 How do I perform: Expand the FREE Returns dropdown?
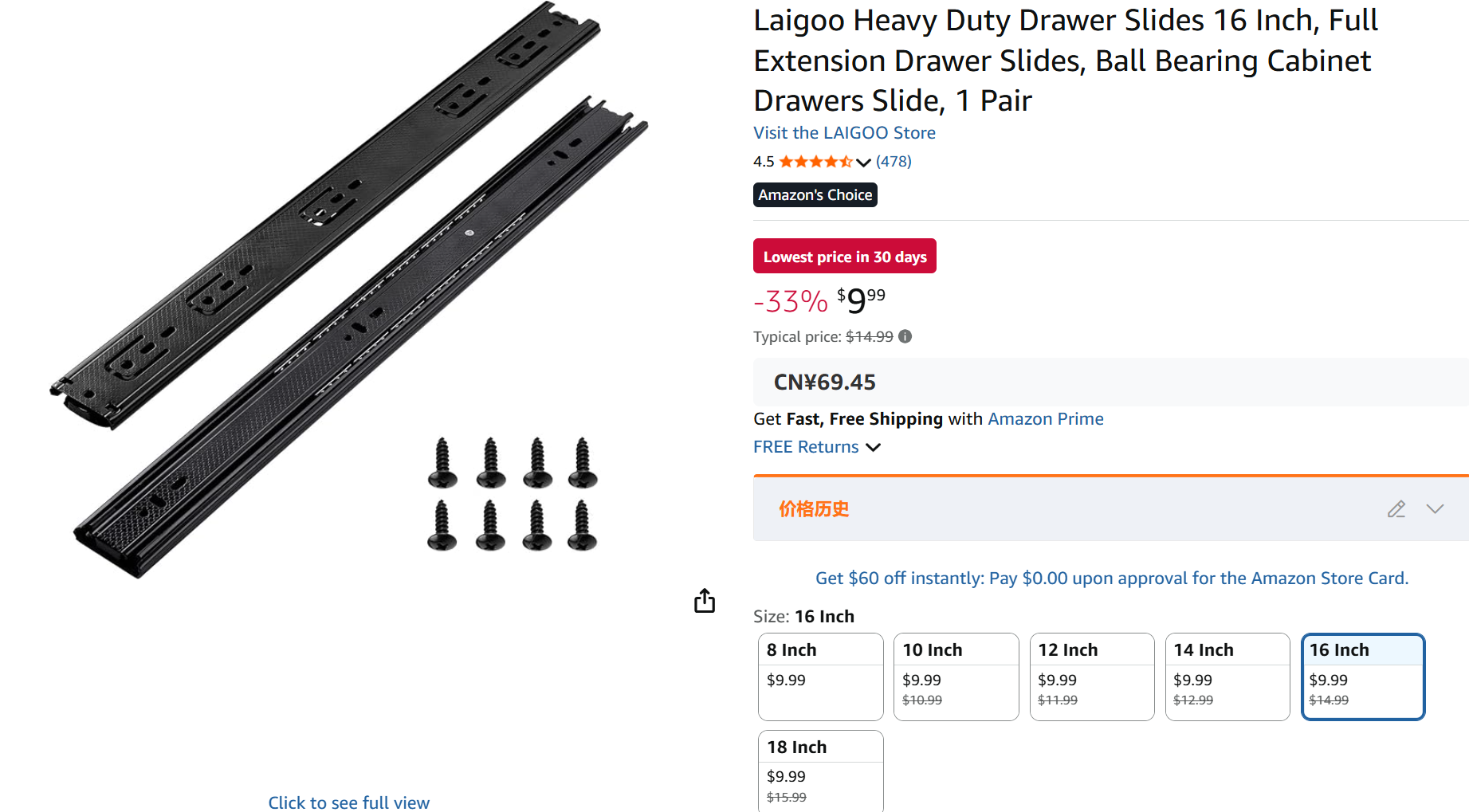pos(874,447)
